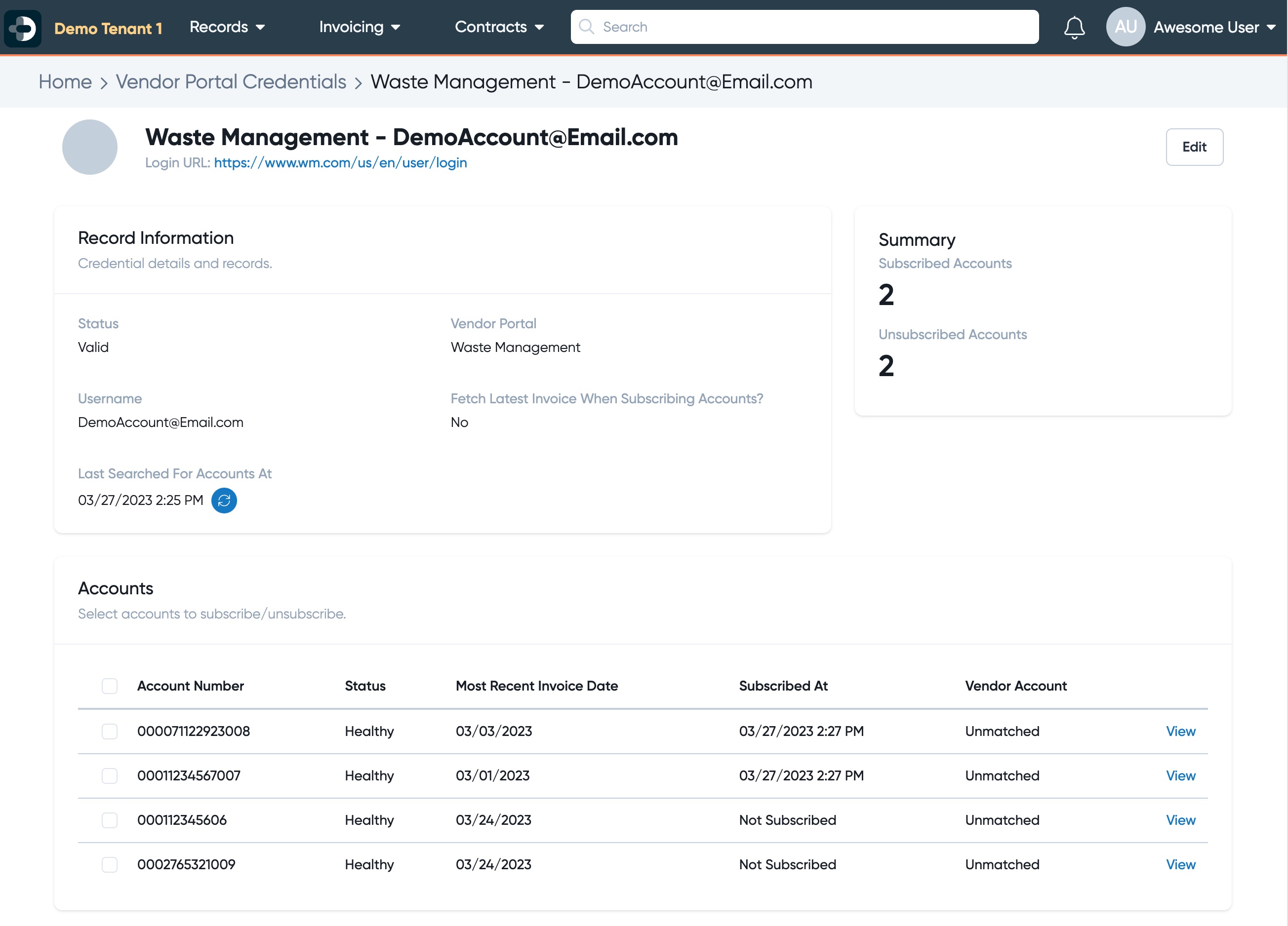
Task: Open the Awesome User account dropdown
Action: (x=1214, y=27)
